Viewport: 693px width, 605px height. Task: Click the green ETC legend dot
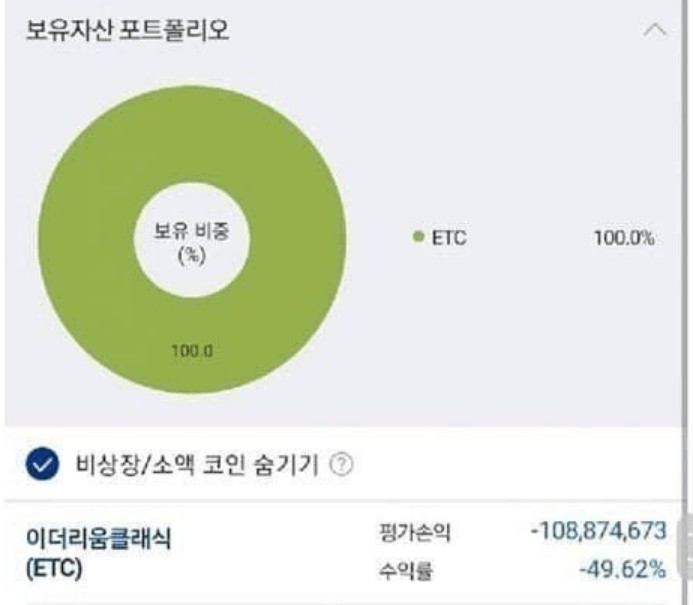pos(418,237)
